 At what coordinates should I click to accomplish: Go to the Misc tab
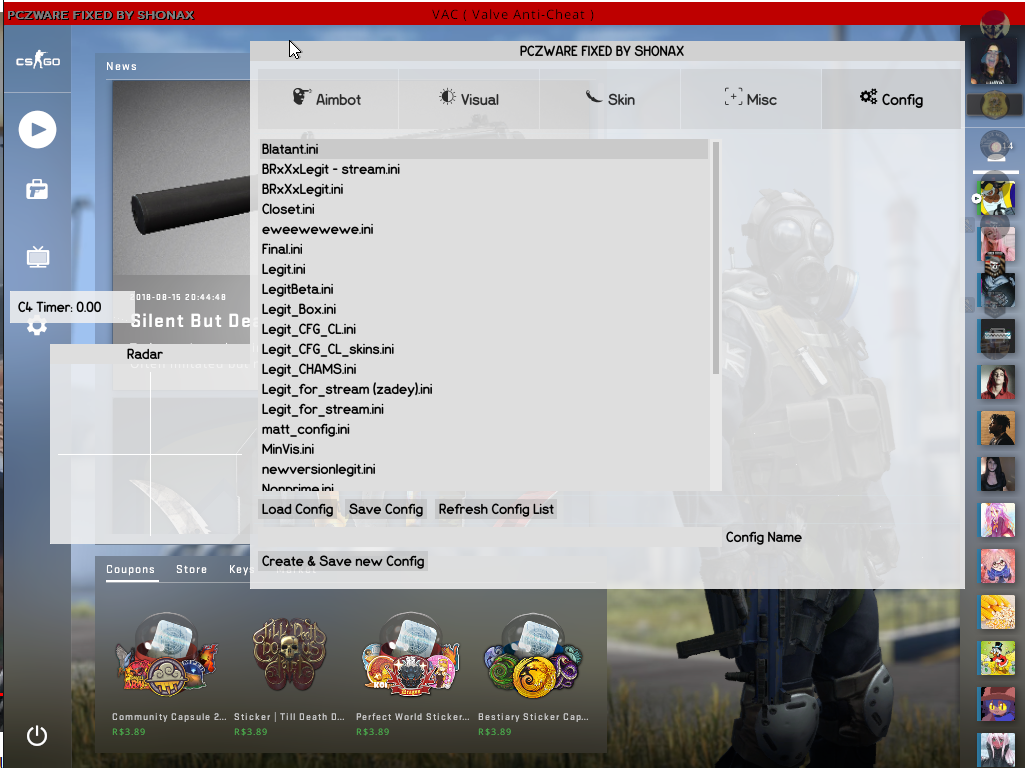click(750, 99)
